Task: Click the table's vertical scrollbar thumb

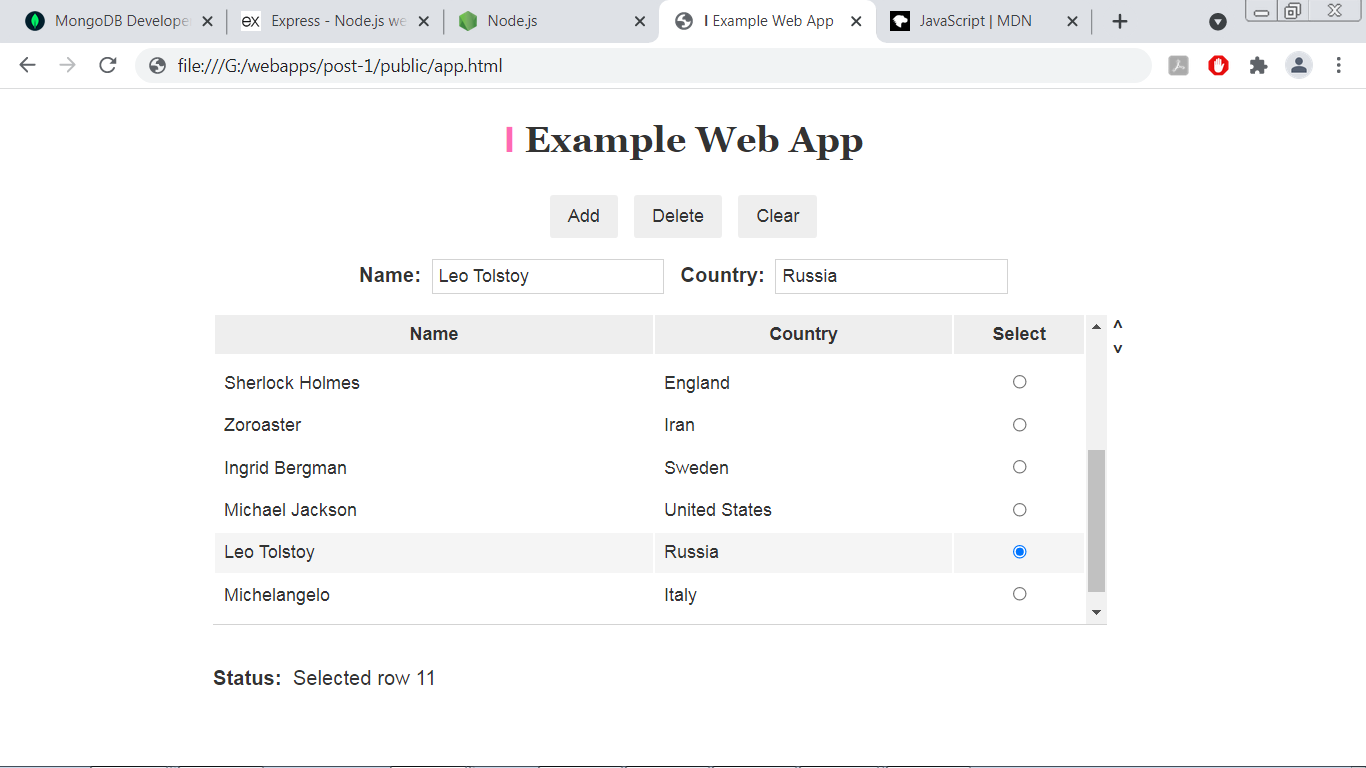Action: pos(1096,520)
